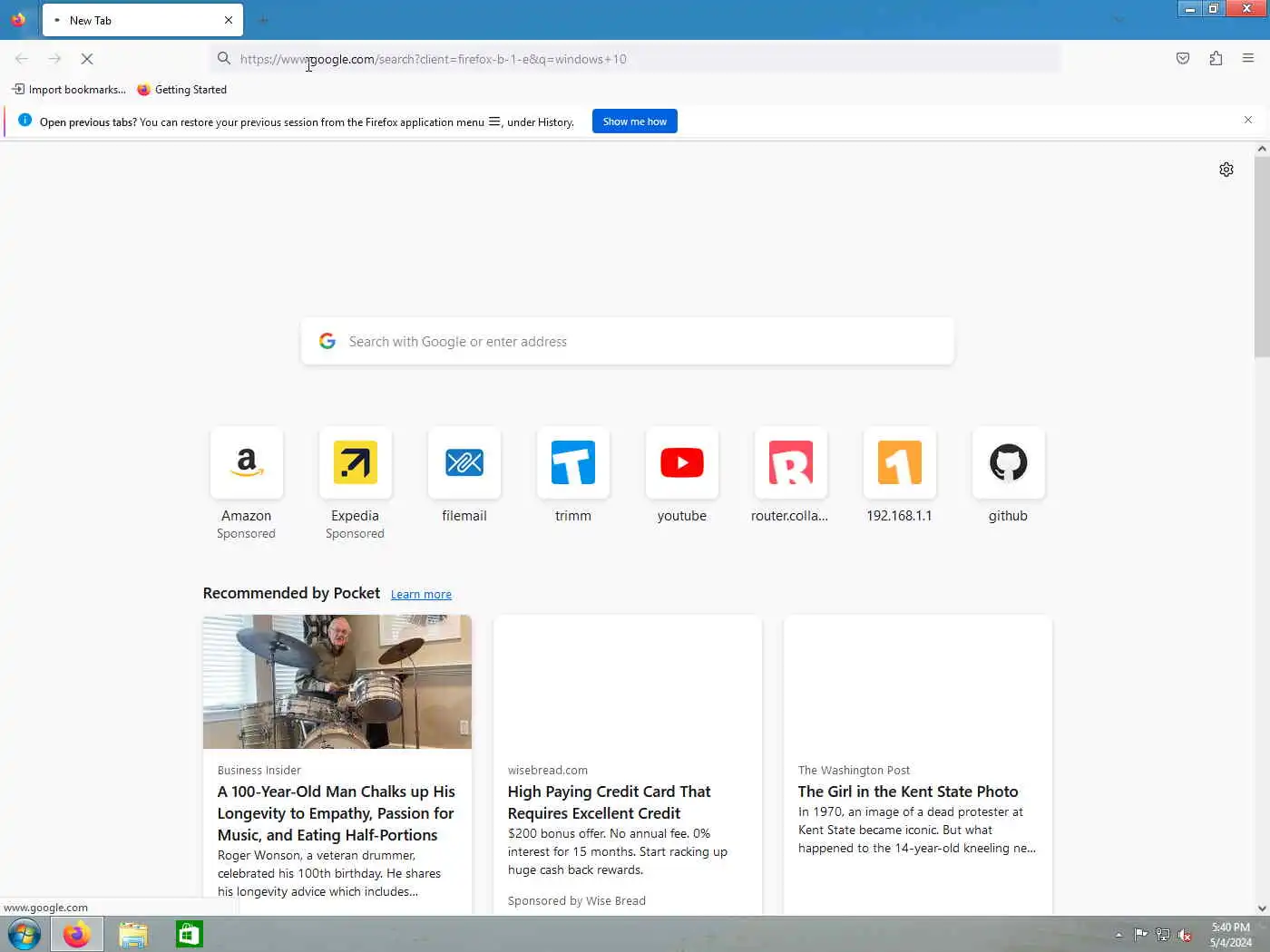This screenshot has height=952, width=1270.
Task: Close the New Tab tab
Action: pyautogui.click(x=228, y=20)
